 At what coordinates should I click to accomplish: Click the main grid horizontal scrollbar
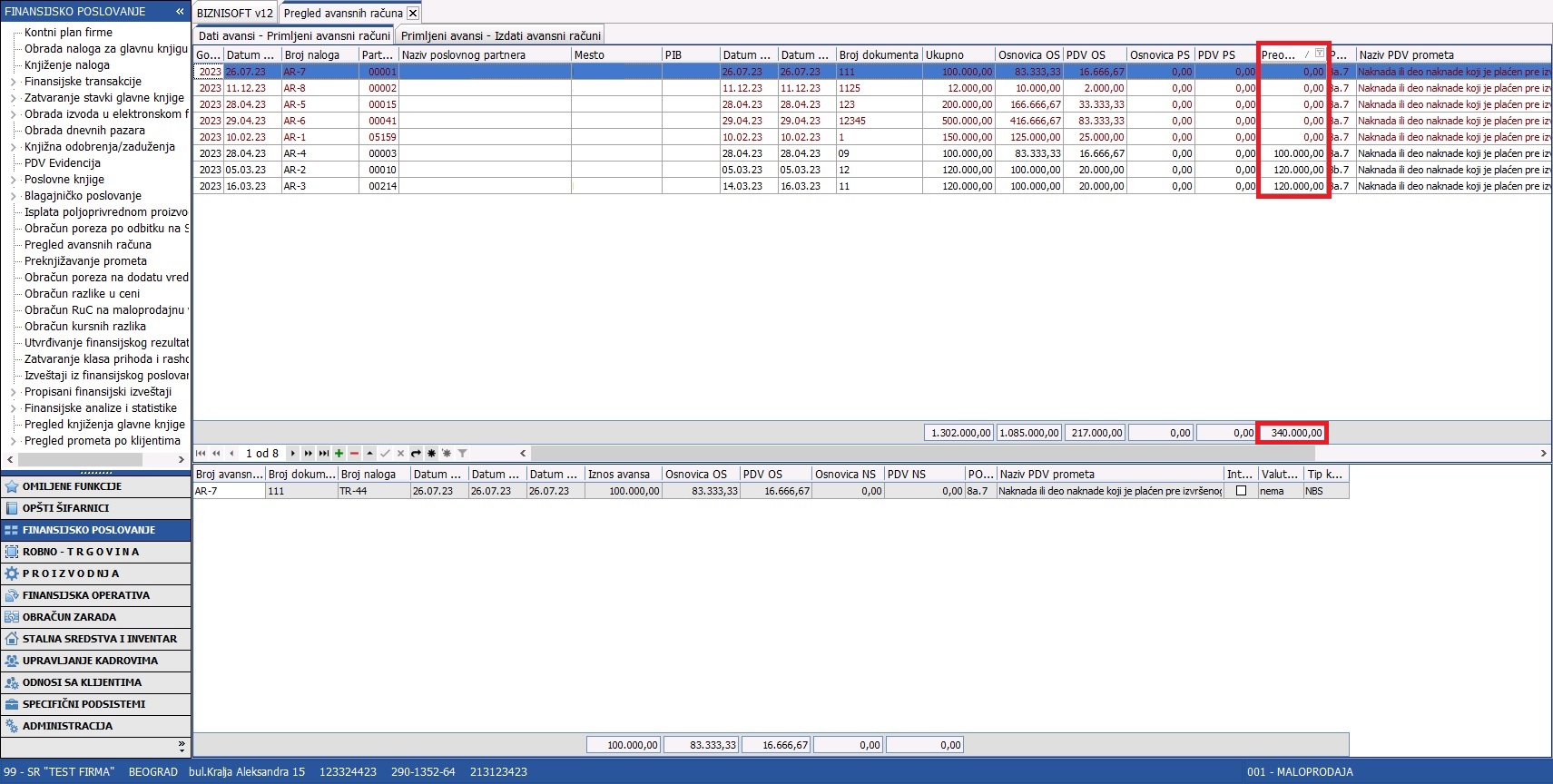(998, 453)
